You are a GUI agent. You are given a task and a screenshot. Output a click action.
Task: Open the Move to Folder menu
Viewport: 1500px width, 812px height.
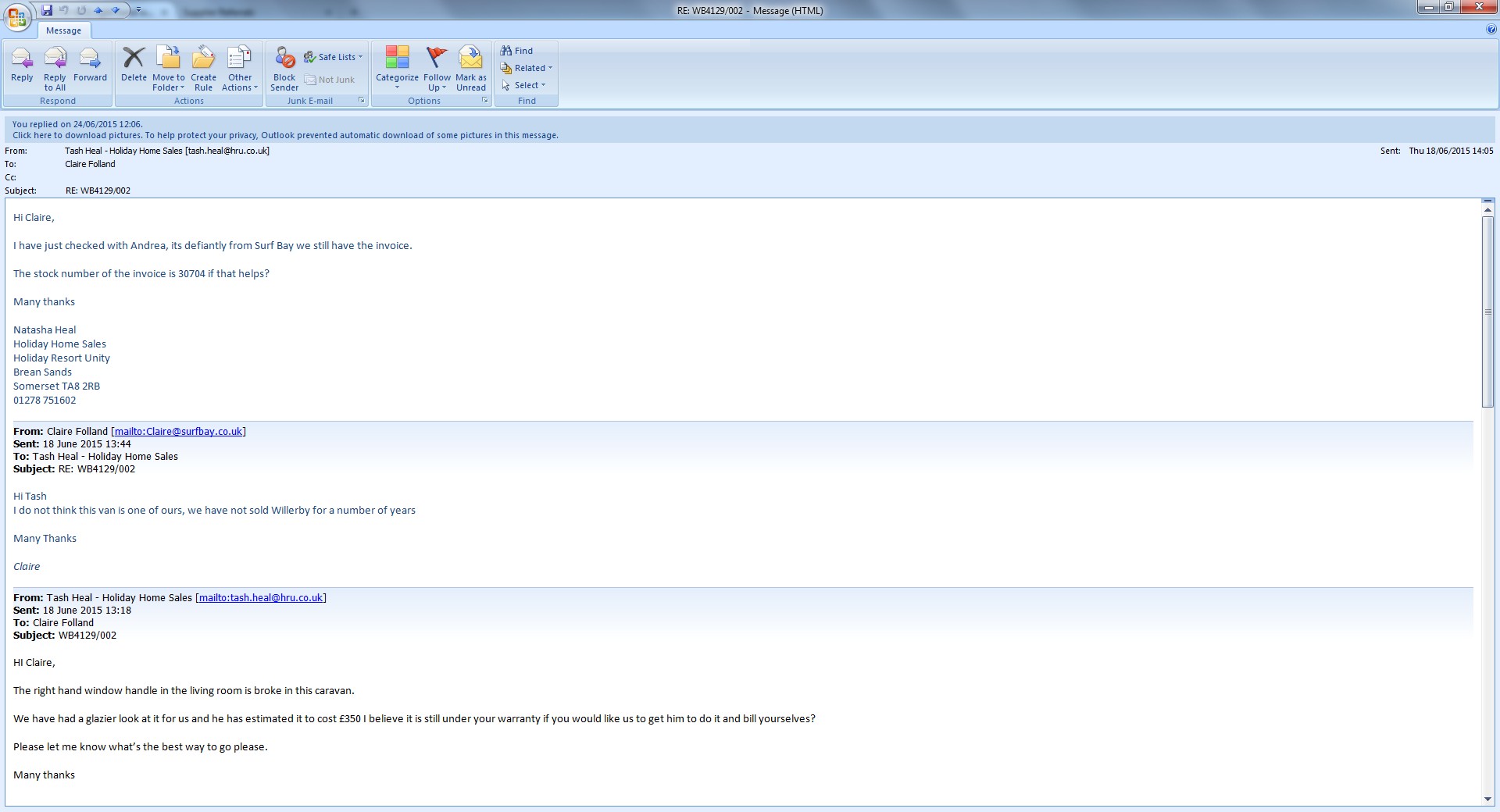tap(169, 69)
